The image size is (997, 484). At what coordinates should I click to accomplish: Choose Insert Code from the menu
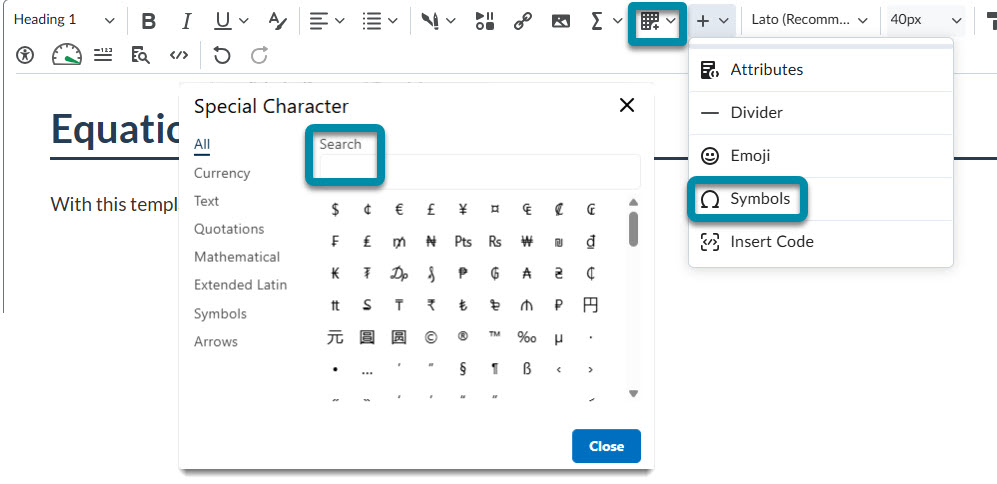tap(820, 242)
